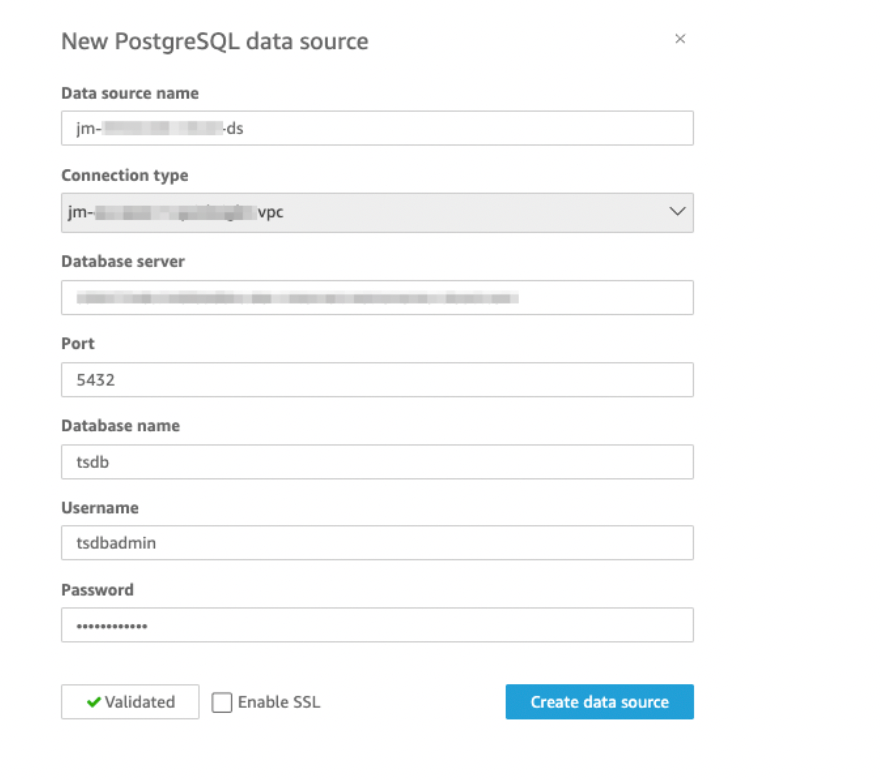Expand the Connection type chevron arrow
880x780 pixels.
tap(676, 212)
